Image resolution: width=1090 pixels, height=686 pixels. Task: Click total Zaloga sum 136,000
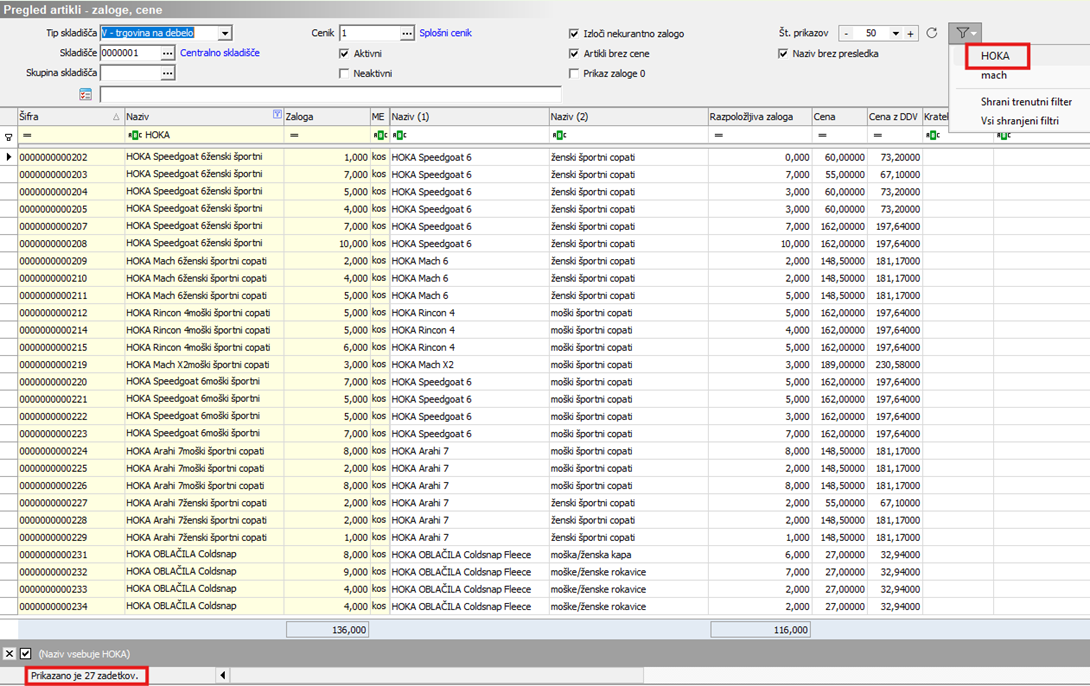[x=327, y=630]
